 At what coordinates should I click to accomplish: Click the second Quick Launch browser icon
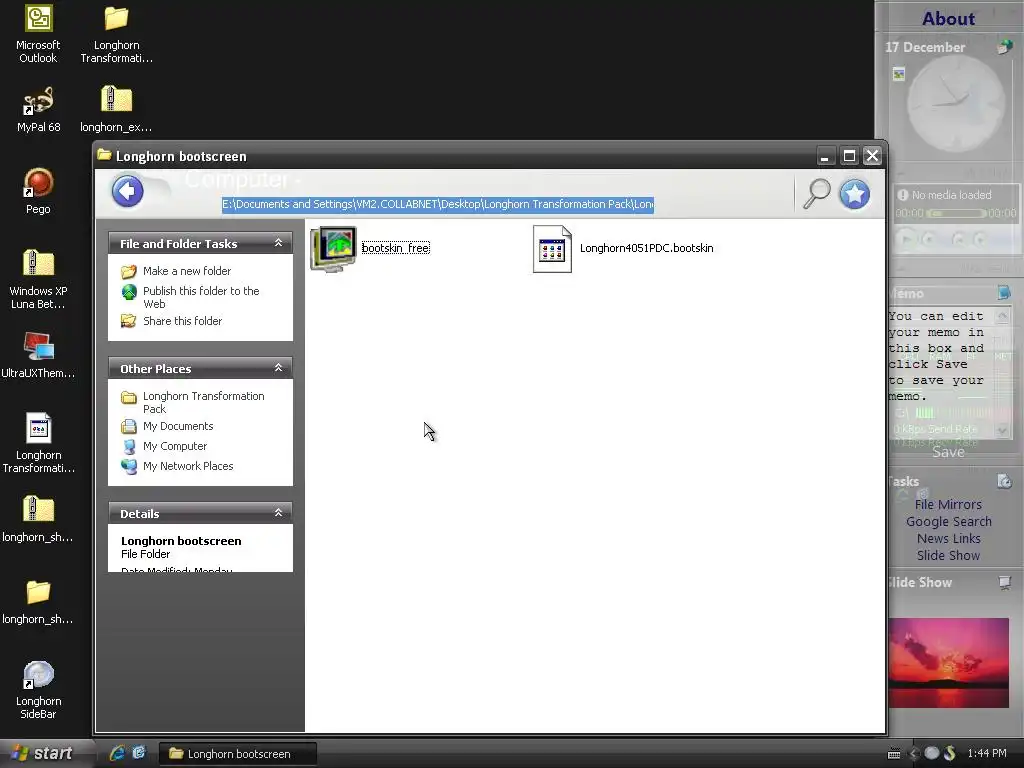pyautogui.click(x=139, y=753)
